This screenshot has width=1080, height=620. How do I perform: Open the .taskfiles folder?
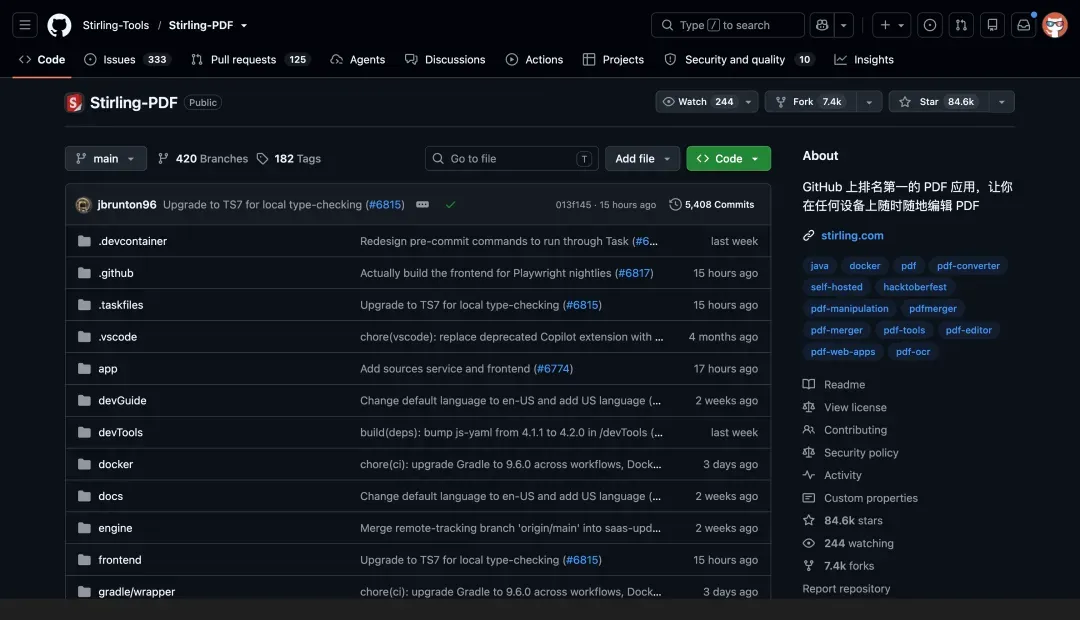click(x=121, y=304)
